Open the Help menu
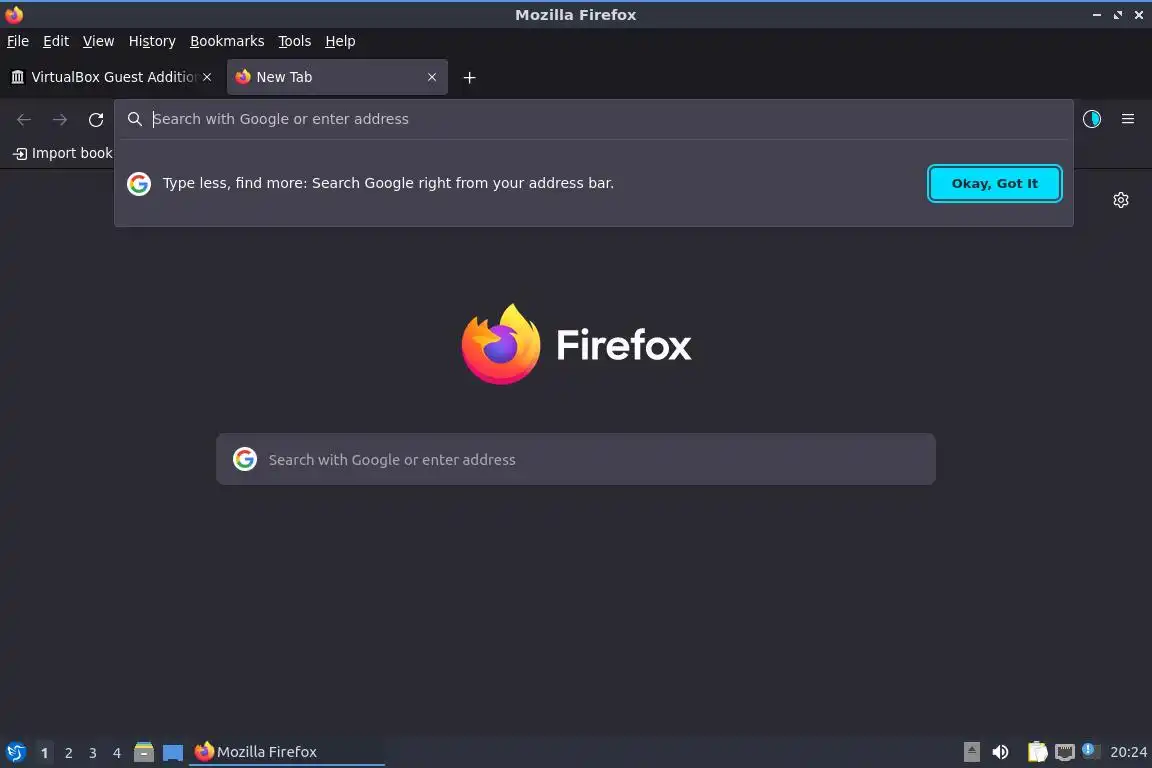Image resolution: width=1152 pixels, height=768 pixels. 340,41
